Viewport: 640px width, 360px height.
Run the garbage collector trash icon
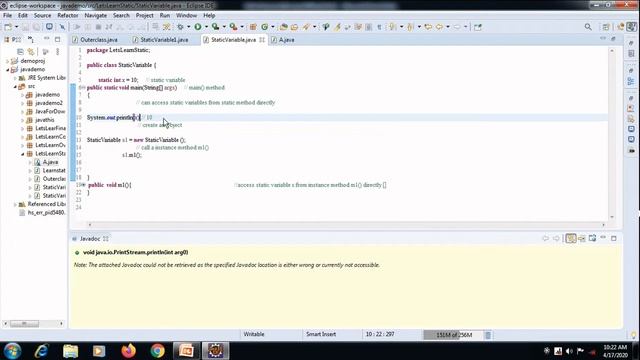click(x=488, y=335)
